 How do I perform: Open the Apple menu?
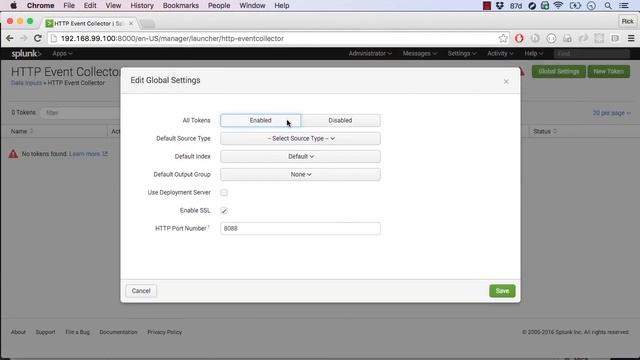[13, 6]
